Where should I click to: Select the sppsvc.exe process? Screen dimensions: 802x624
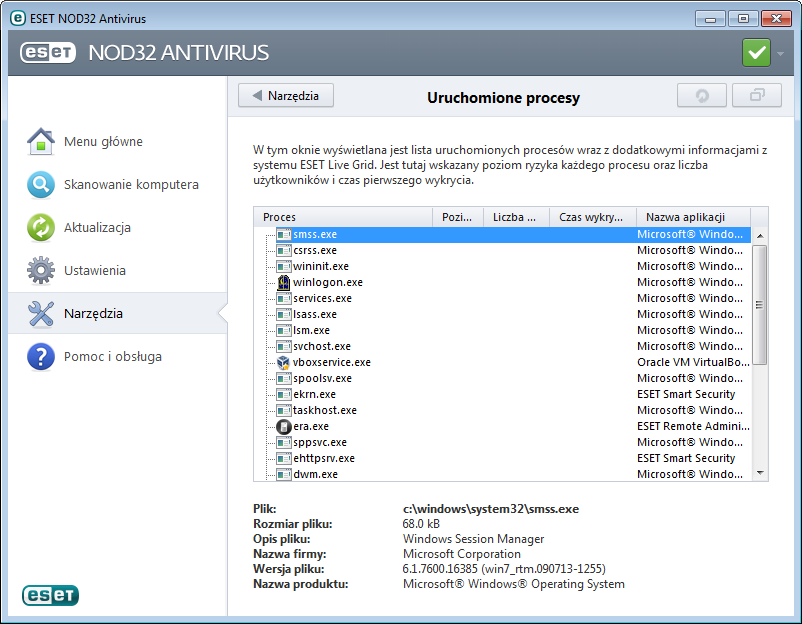pyautogui.click(x=502, y=442)
